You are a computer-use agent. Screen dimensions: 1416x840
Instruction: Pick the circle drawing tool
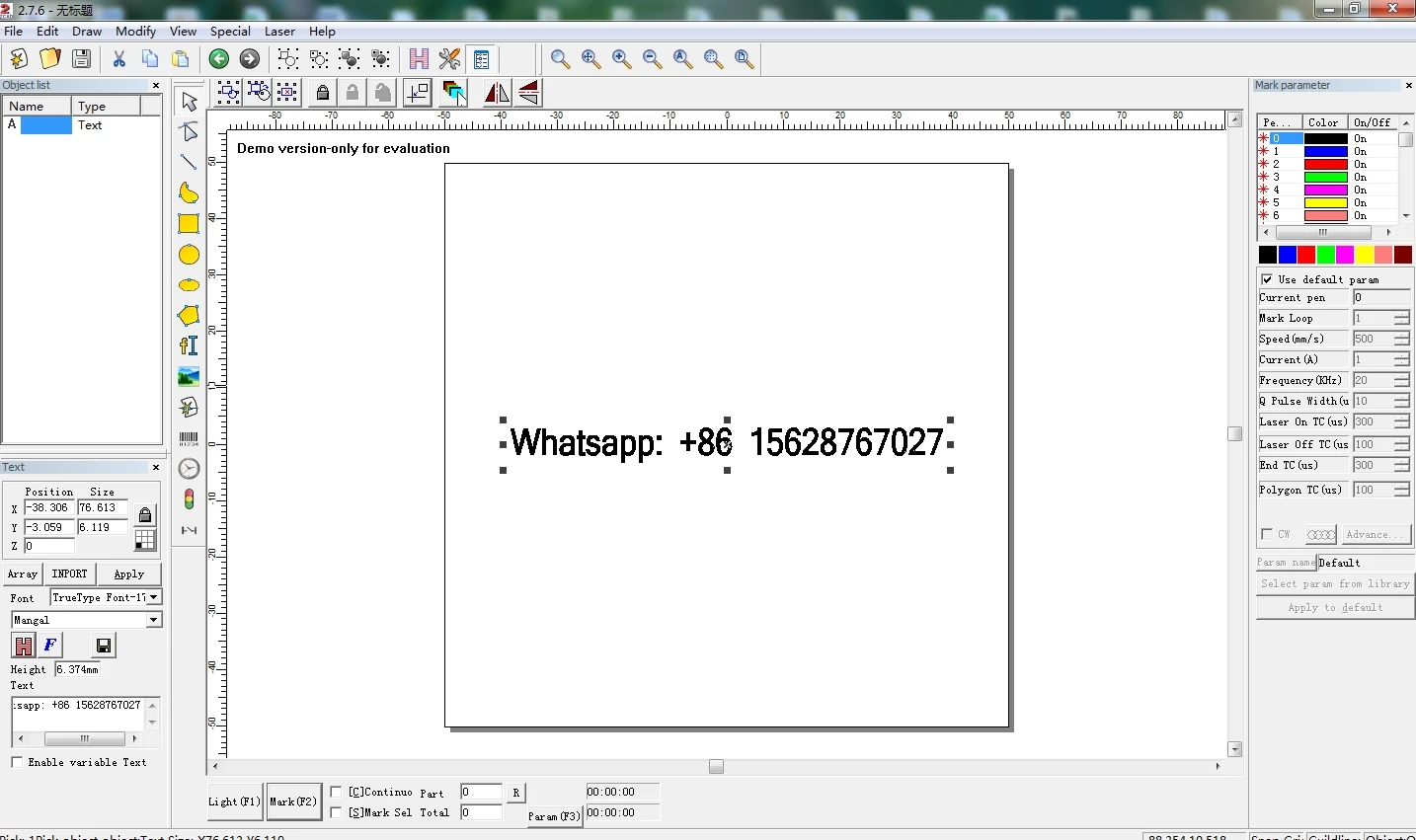coord(189,255)
